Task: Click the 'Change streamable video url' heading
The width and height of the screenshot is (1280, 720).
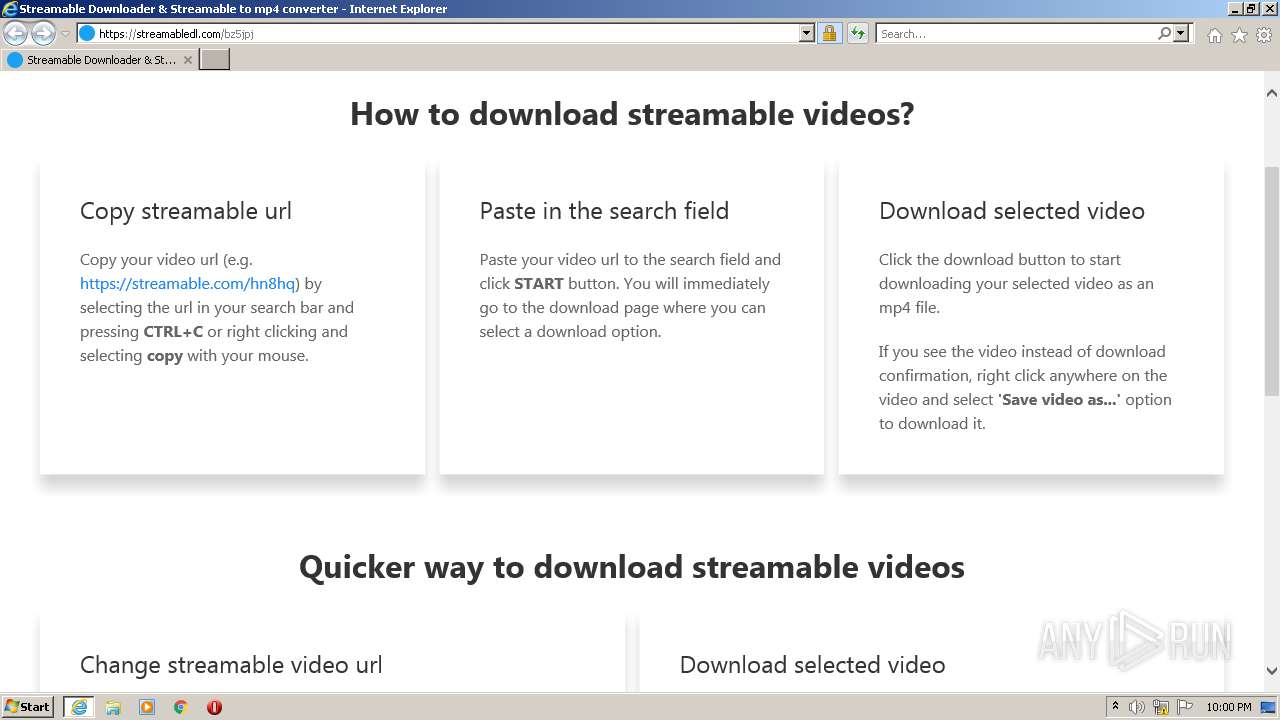Action: coord(231,665)
